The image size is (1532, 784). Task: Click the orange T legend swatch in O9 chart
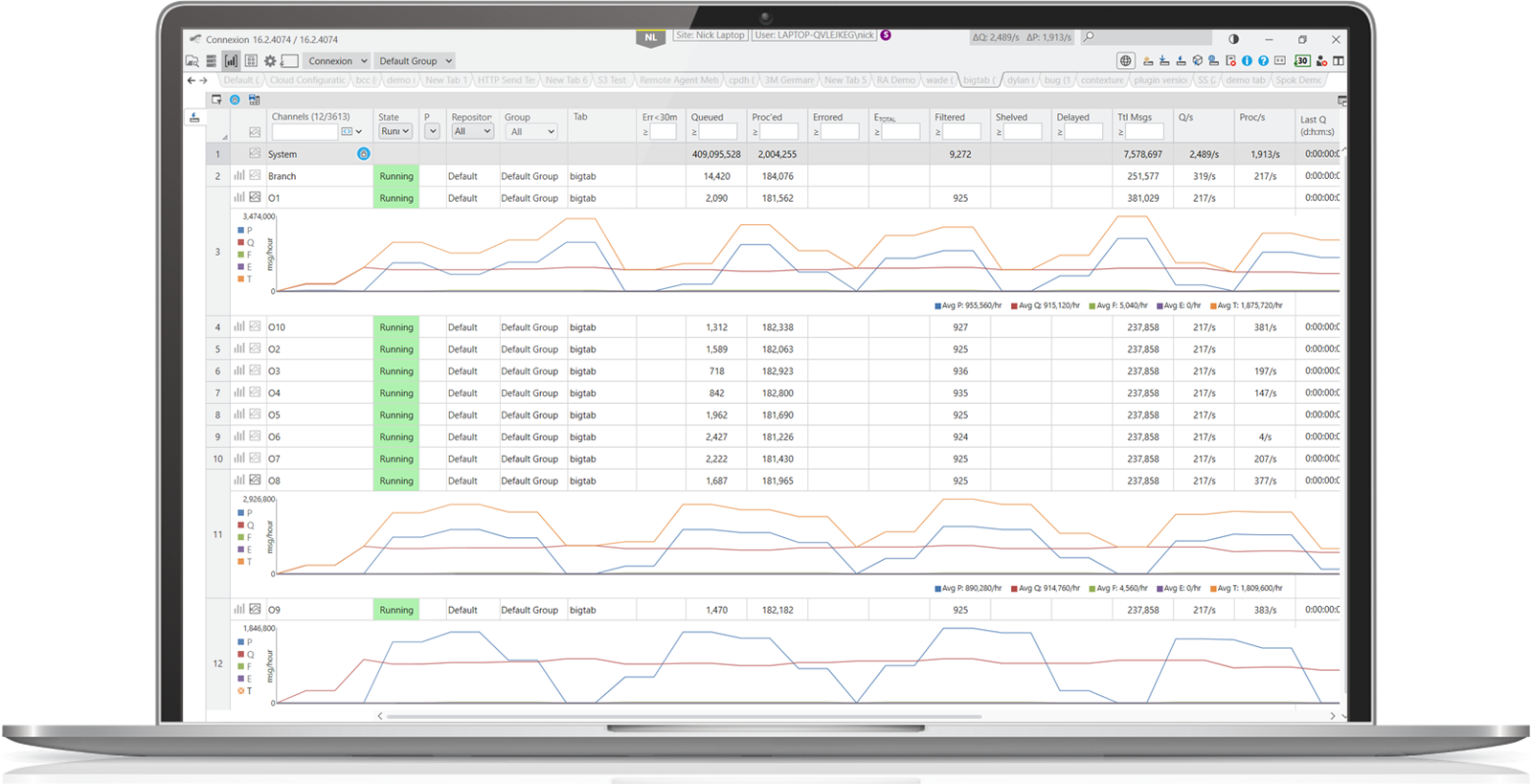click(x=241, y=691)
